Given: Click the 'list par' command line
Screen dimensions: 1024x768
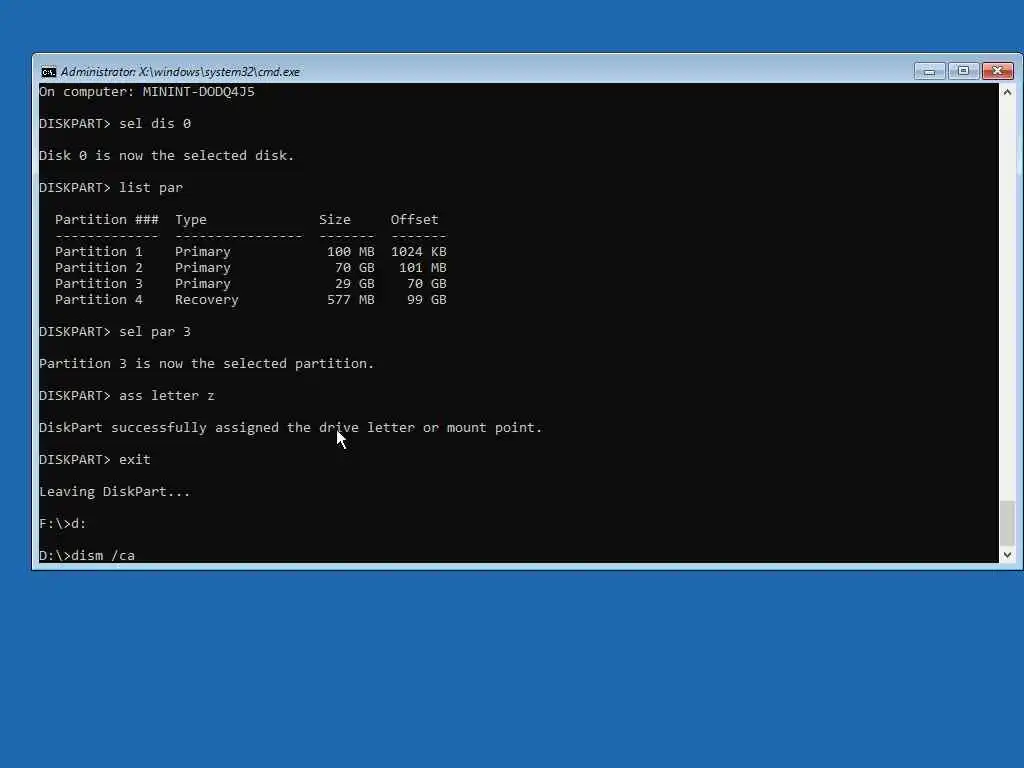Looking at the screenshot, I should pos(111,187).
